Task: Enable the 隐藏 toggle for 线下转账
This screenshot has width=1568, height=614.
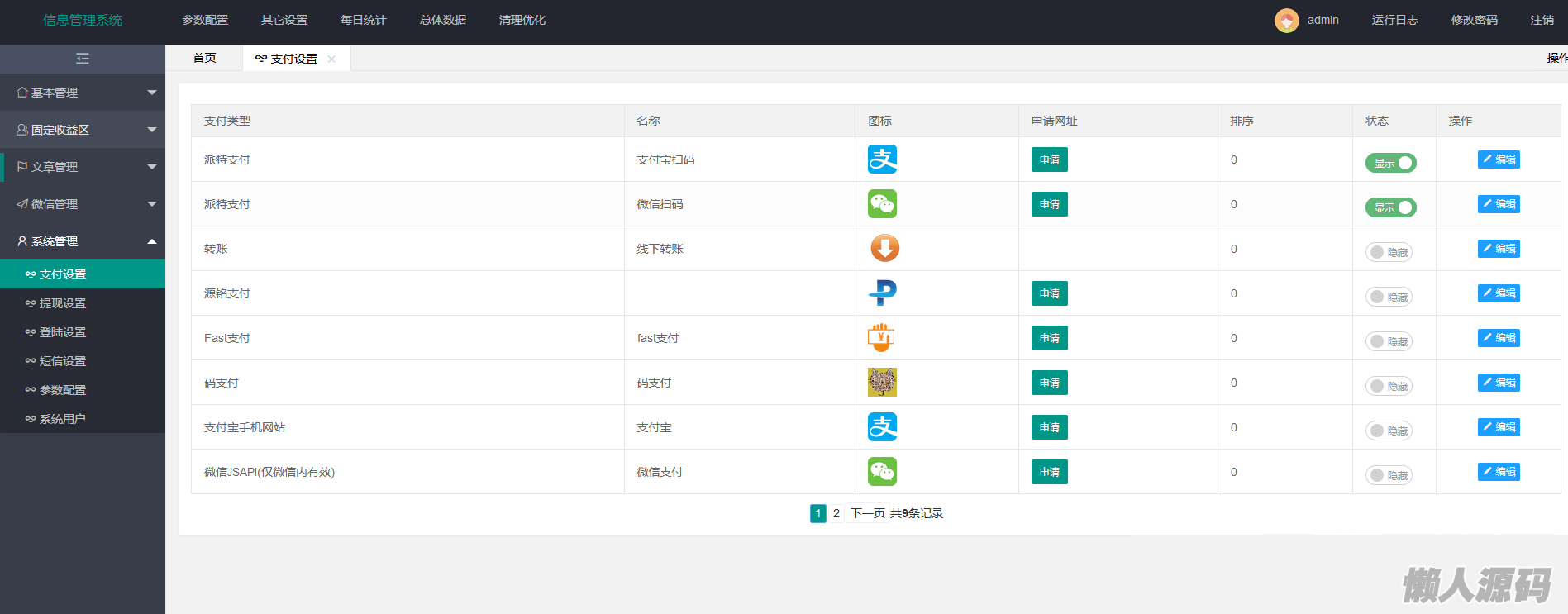Action: (x=1389, y=252)
